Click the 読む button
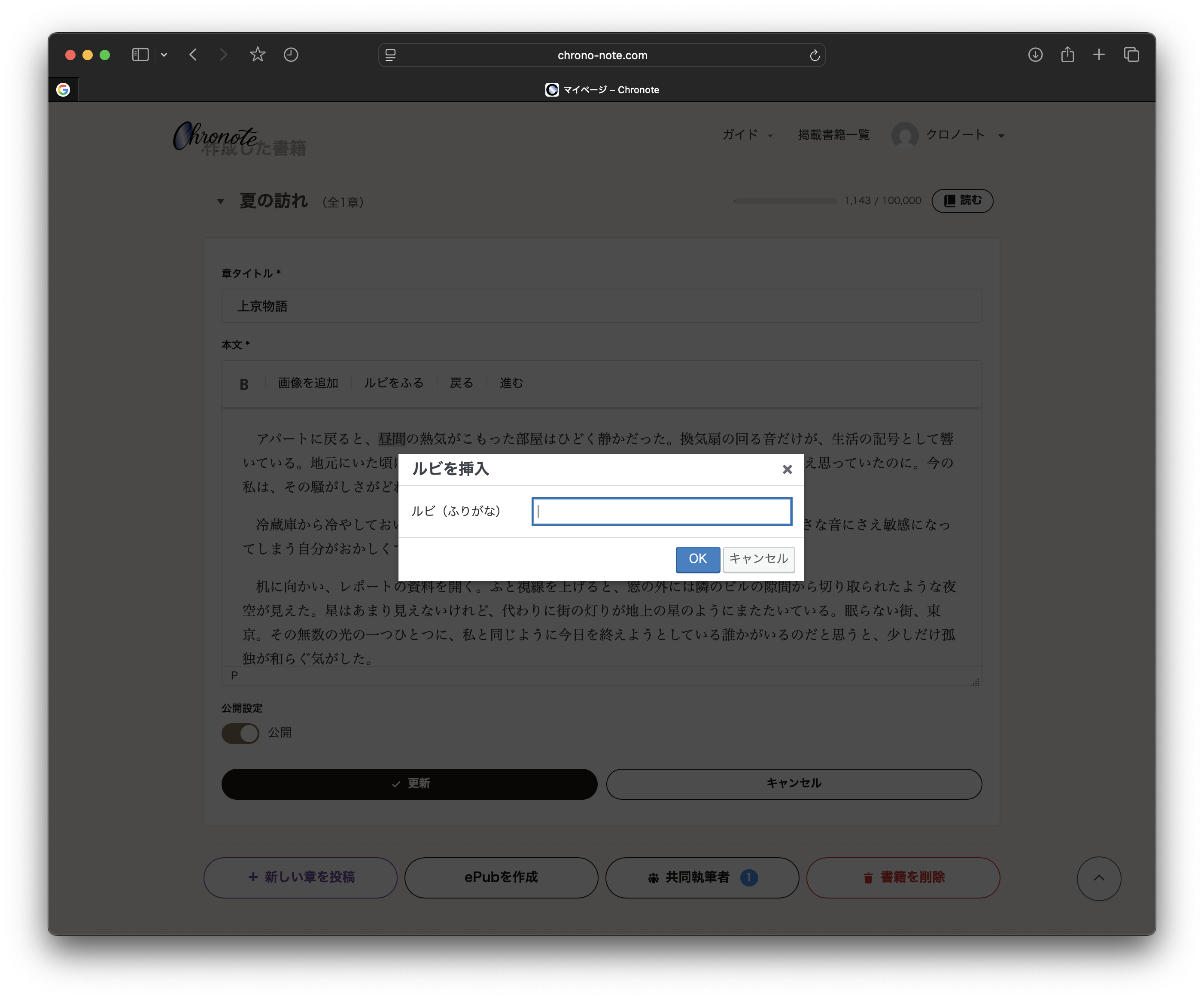The image size is (1204, 999). 962,201
